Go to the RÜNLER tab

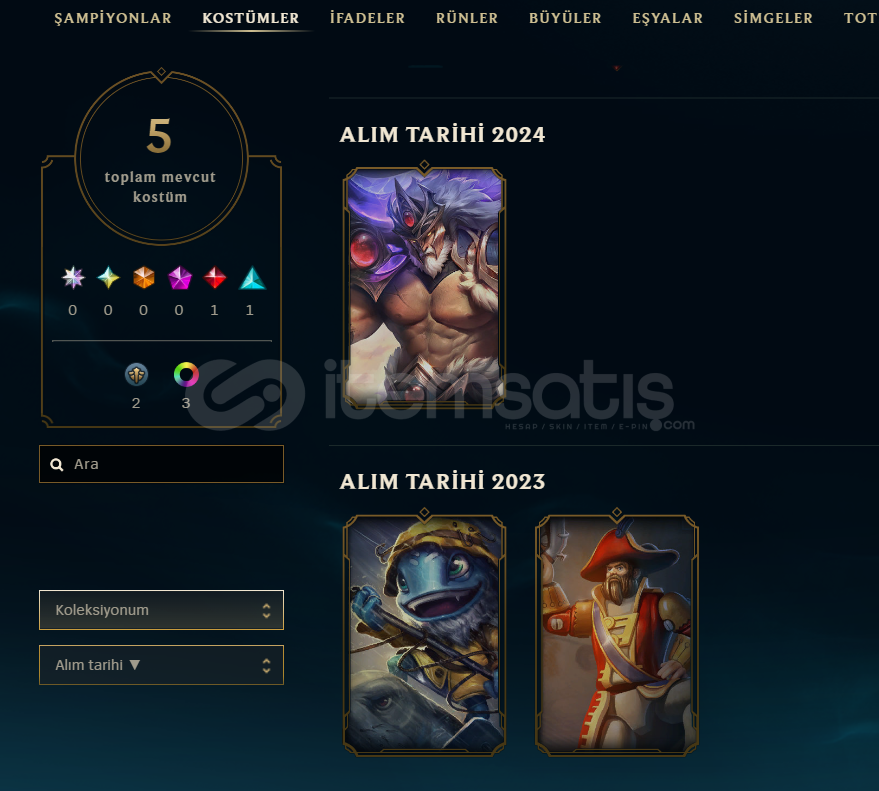pyautogui.click(x=467, y=18)
